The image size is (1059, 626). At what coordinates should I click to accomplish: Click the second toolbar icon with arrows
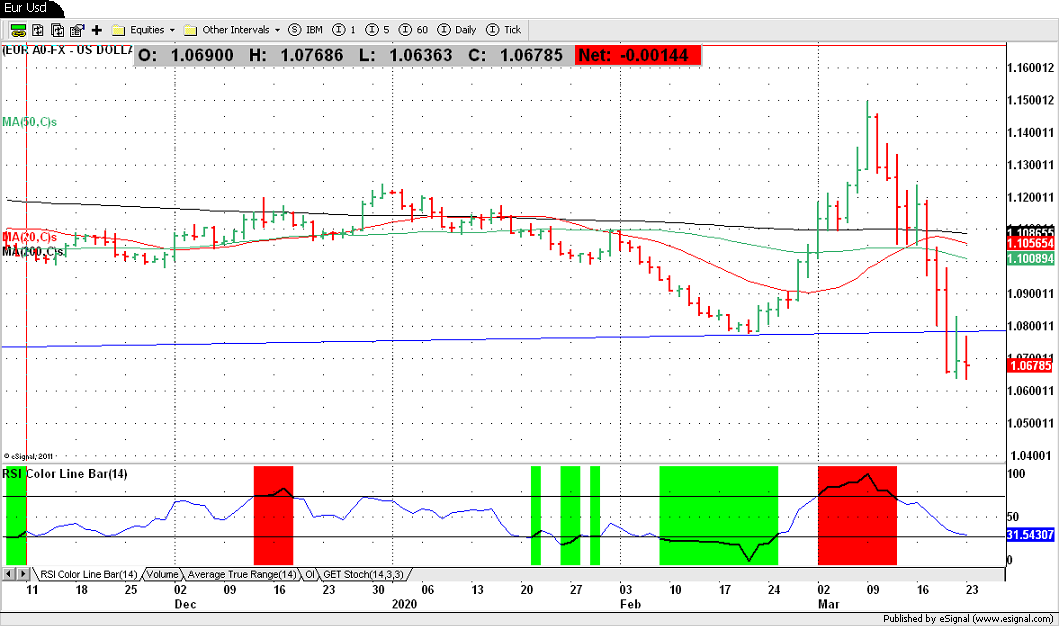[x=38, y=30]
